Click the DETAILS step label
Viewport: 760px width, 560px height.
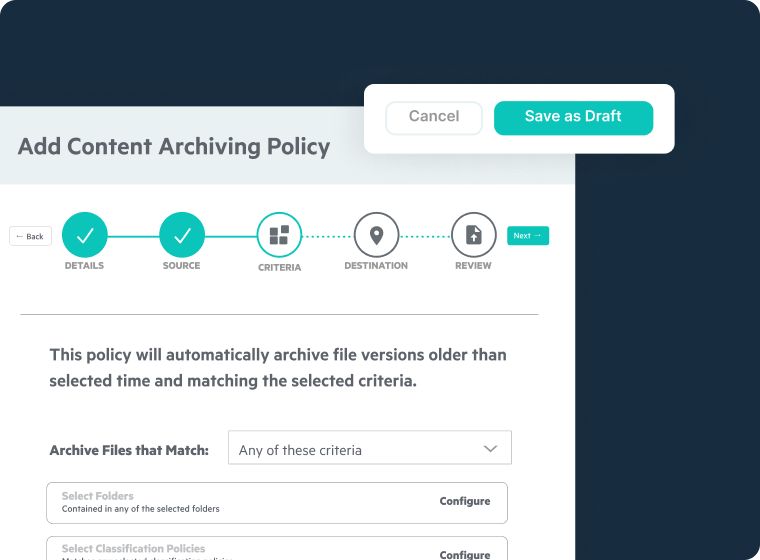pyautogui.click(x=85, y=266)
